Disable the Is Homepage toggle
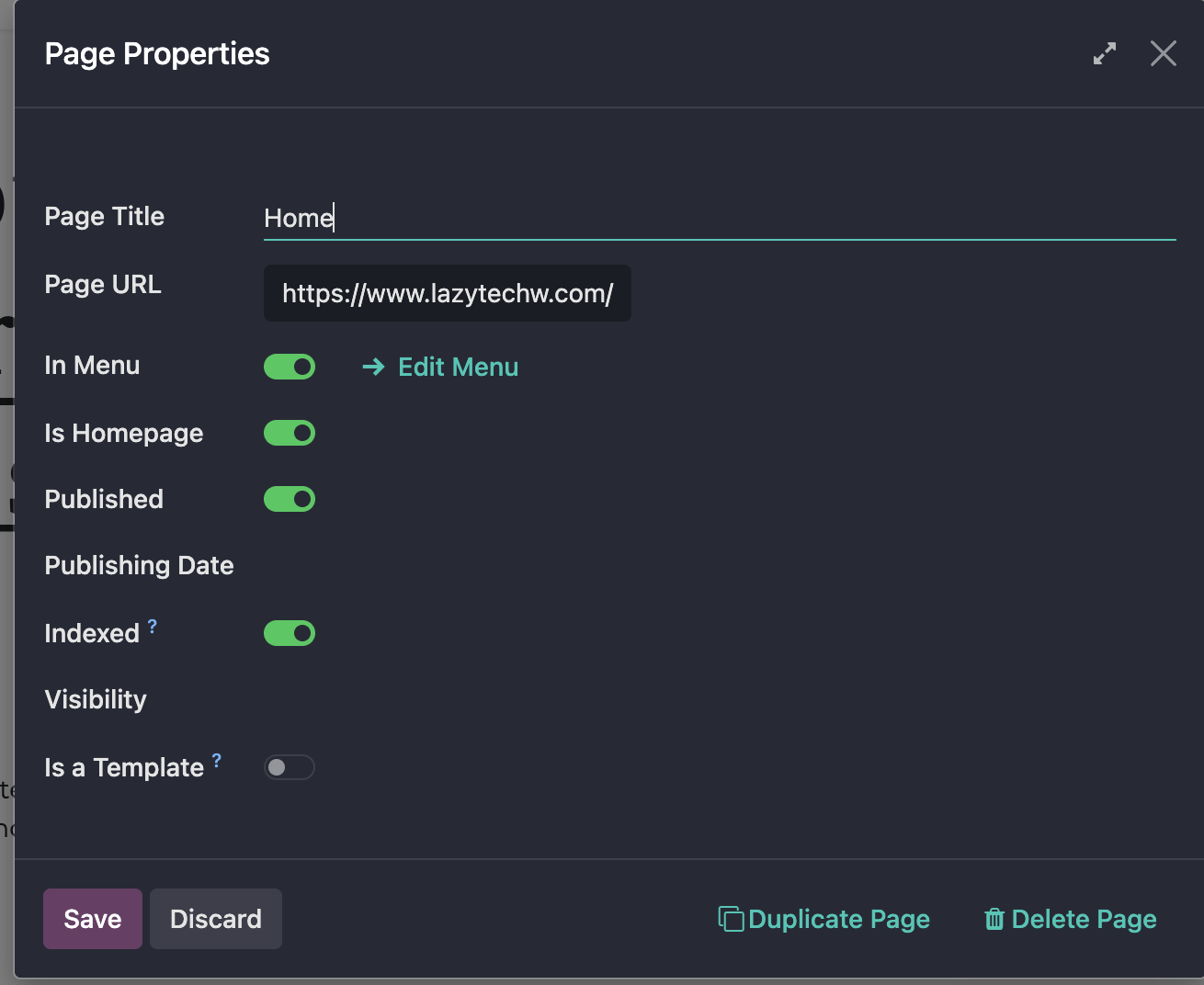Screen dimensions: 1204x985 click(289, 433)
